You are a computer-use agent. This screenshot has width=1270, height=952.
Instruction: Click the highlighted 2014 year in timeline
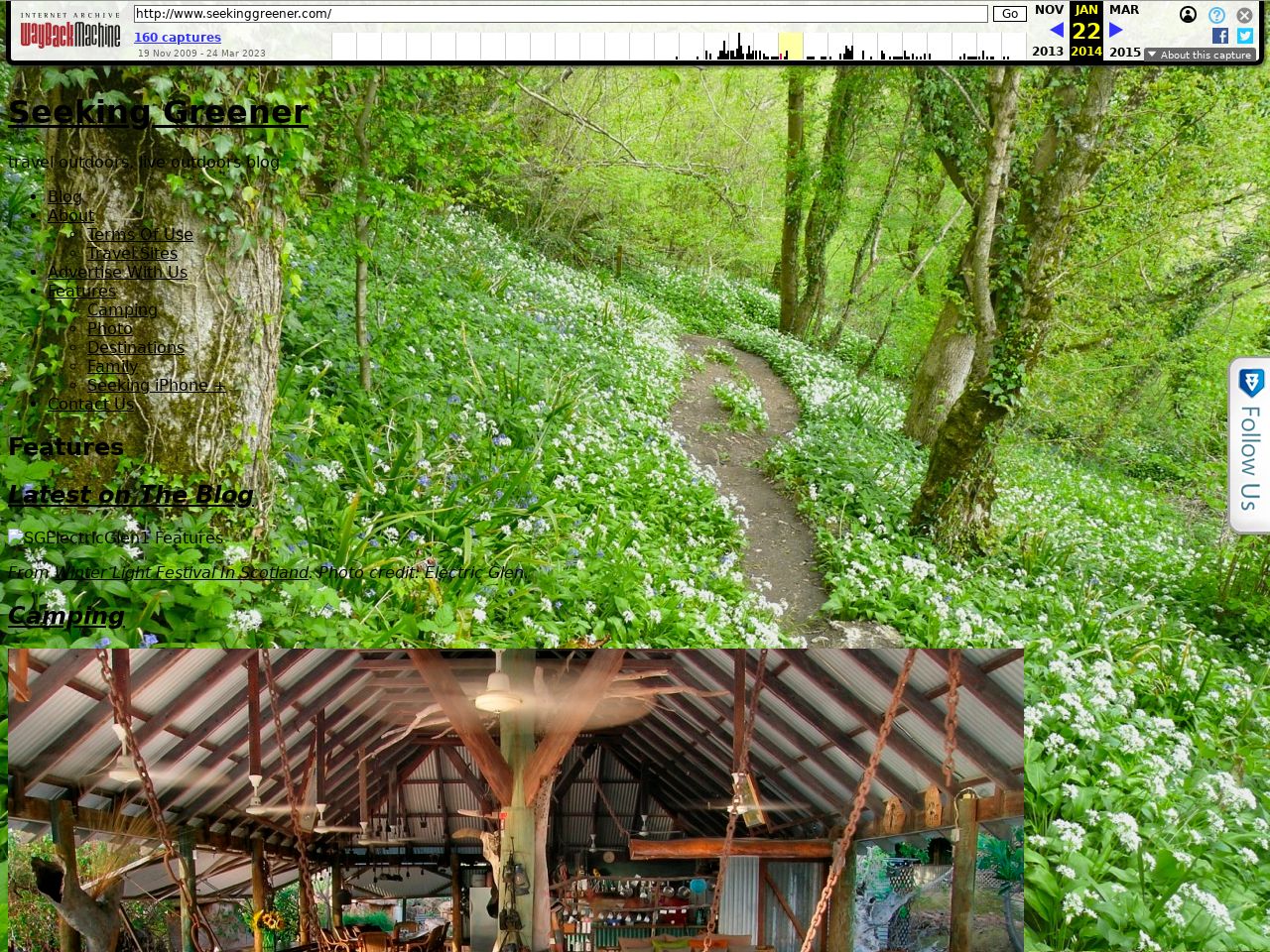pyautogui.click(x=791, y=46)
